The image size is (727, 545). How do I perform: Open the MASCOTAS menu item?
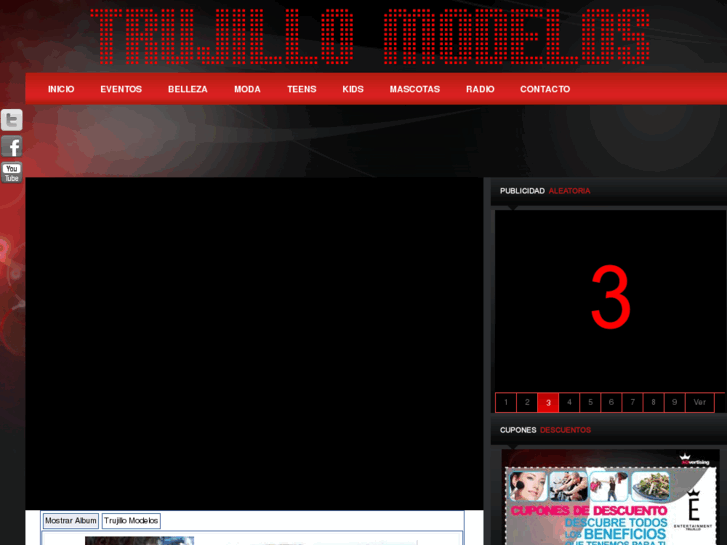click(x=415, y=89)
